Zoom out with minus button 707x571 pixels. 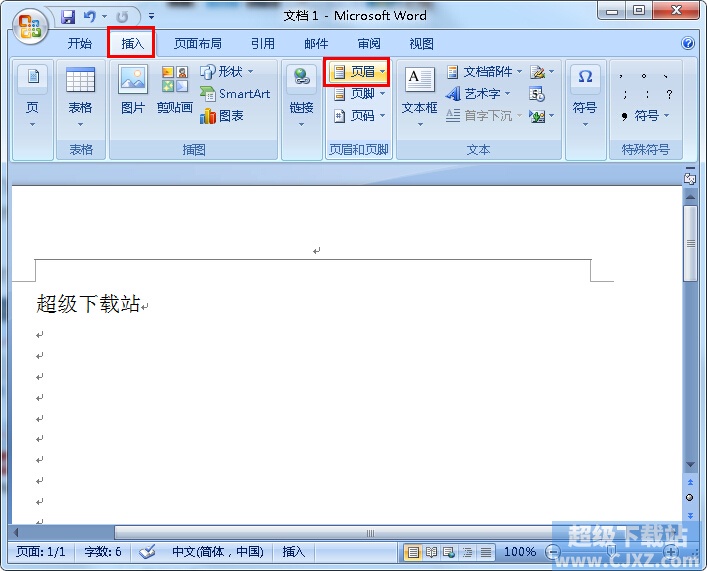point(553,552)
